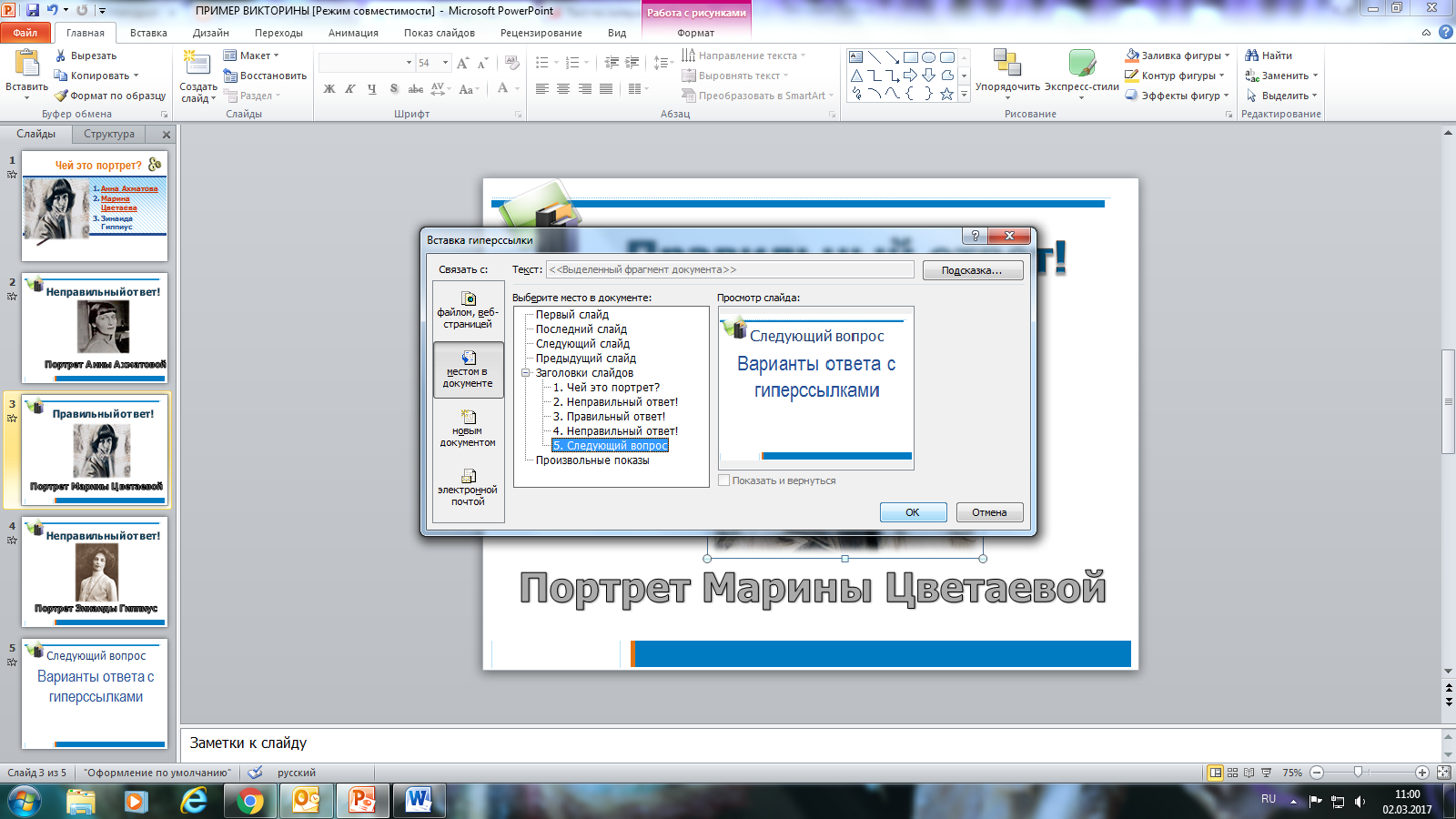1456x819 pixels.
Task: Switch to the Структура pane tab
Action: pyautogui.click(x=109, y=134)
